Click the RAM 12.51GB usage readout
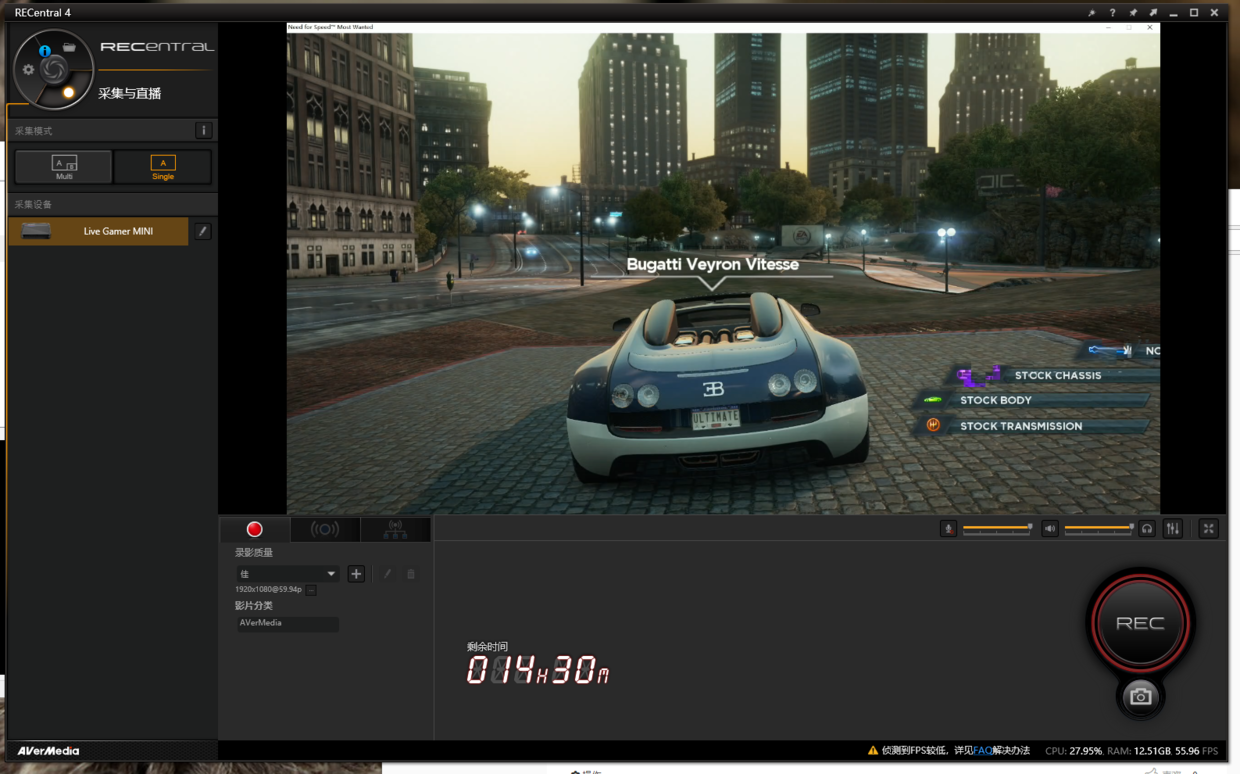 click(1138, 751)
